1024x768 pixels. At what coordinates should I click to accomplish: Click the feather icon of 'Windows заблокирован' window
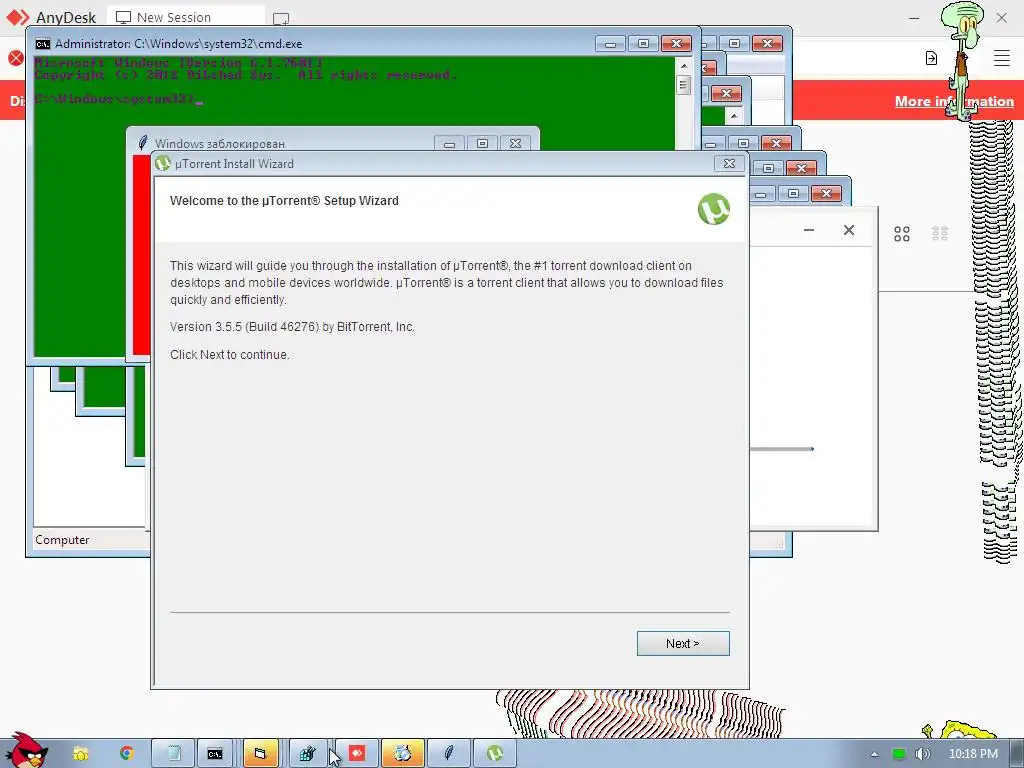click(142, 142)
